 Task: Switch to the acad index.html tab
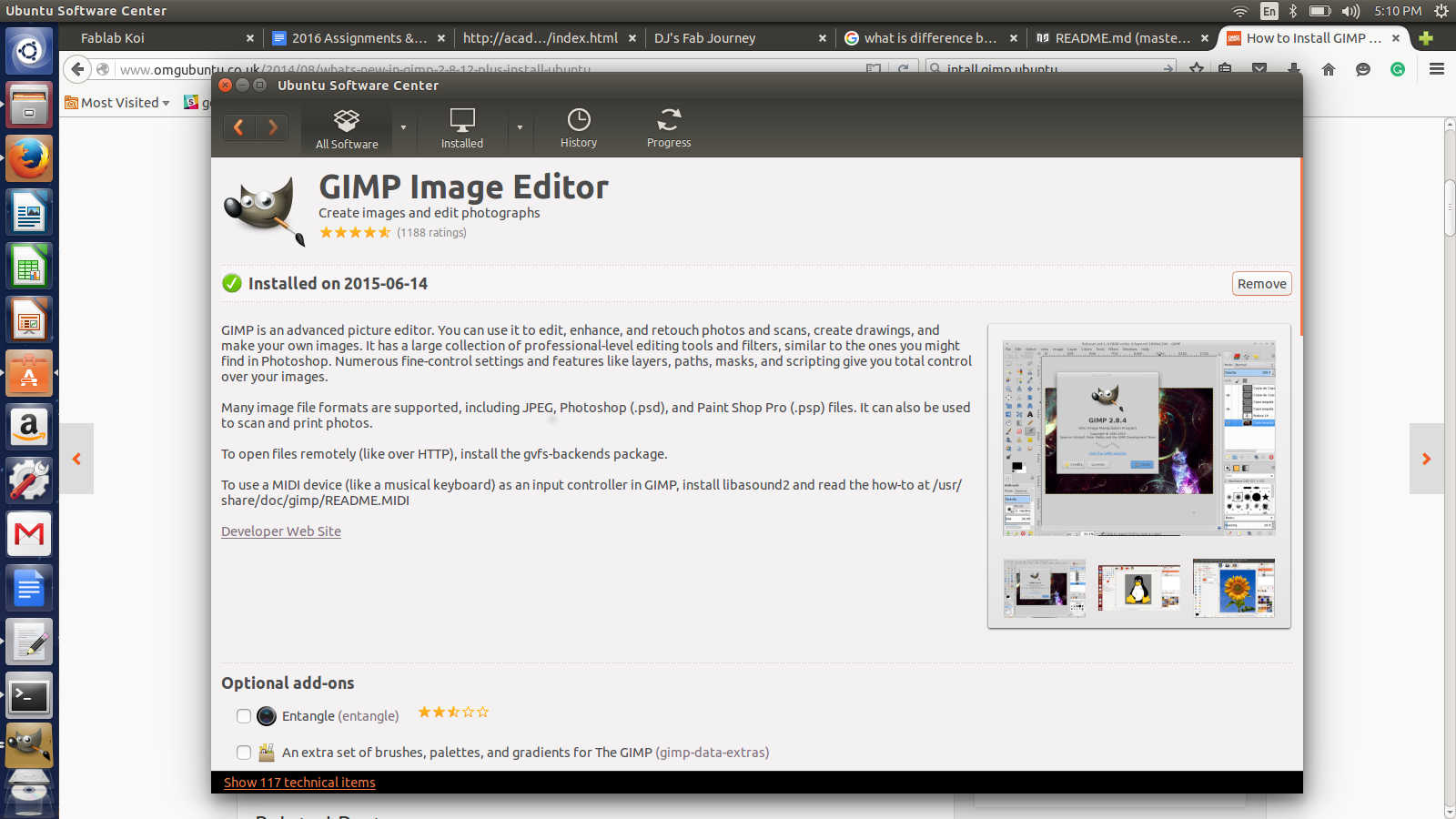point(548,38)
